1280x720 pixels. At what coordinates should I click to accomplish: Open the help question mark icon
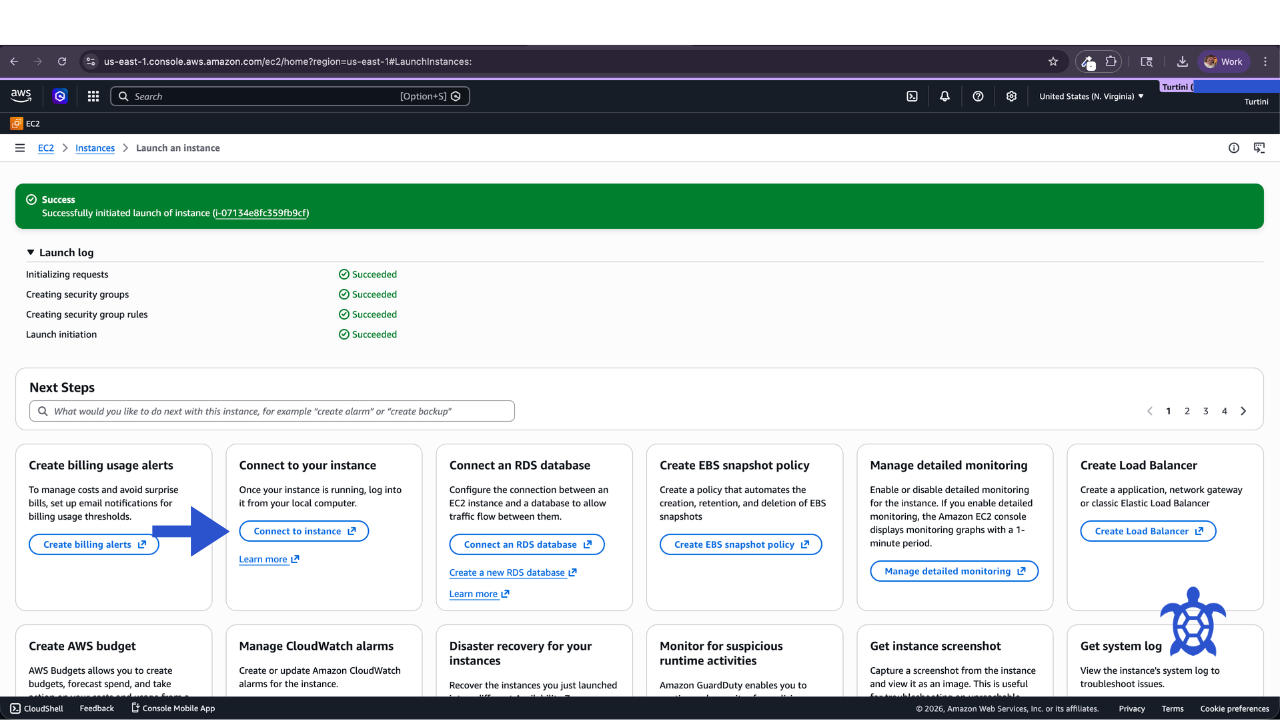(978, 96)
